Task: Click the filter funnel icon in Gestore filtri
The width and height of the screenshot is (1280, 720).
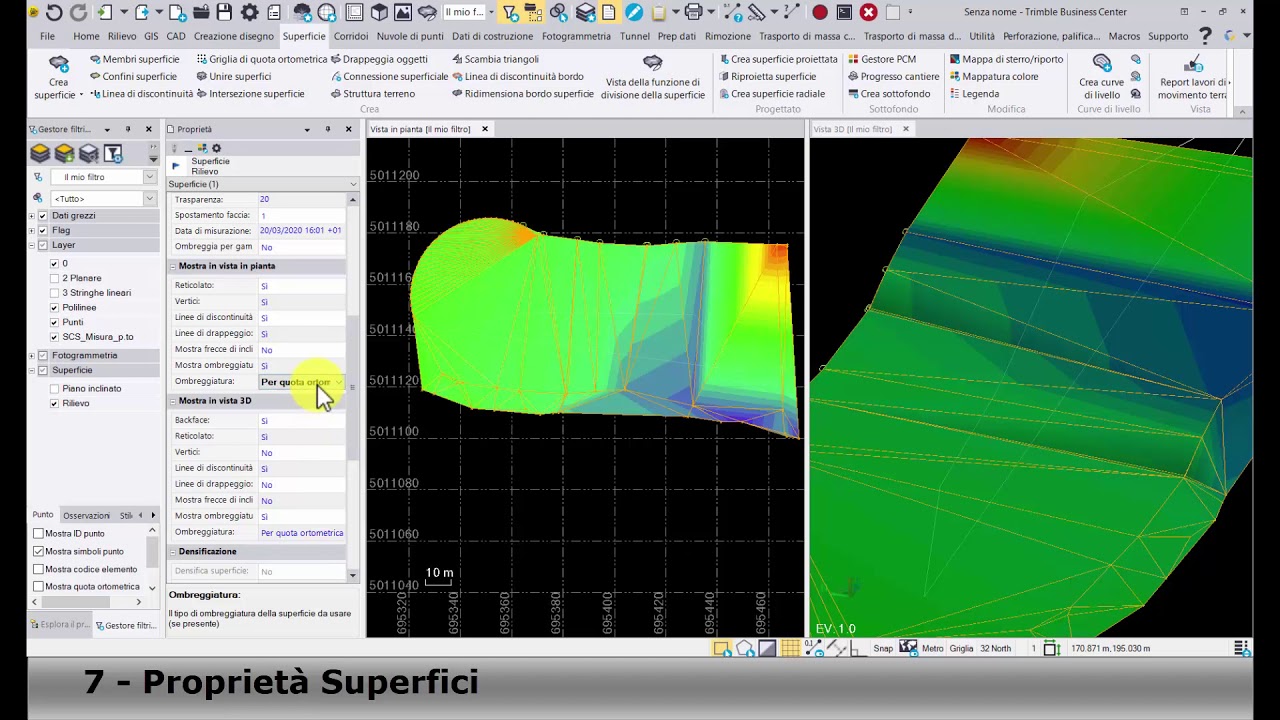Action: (113, 154)
